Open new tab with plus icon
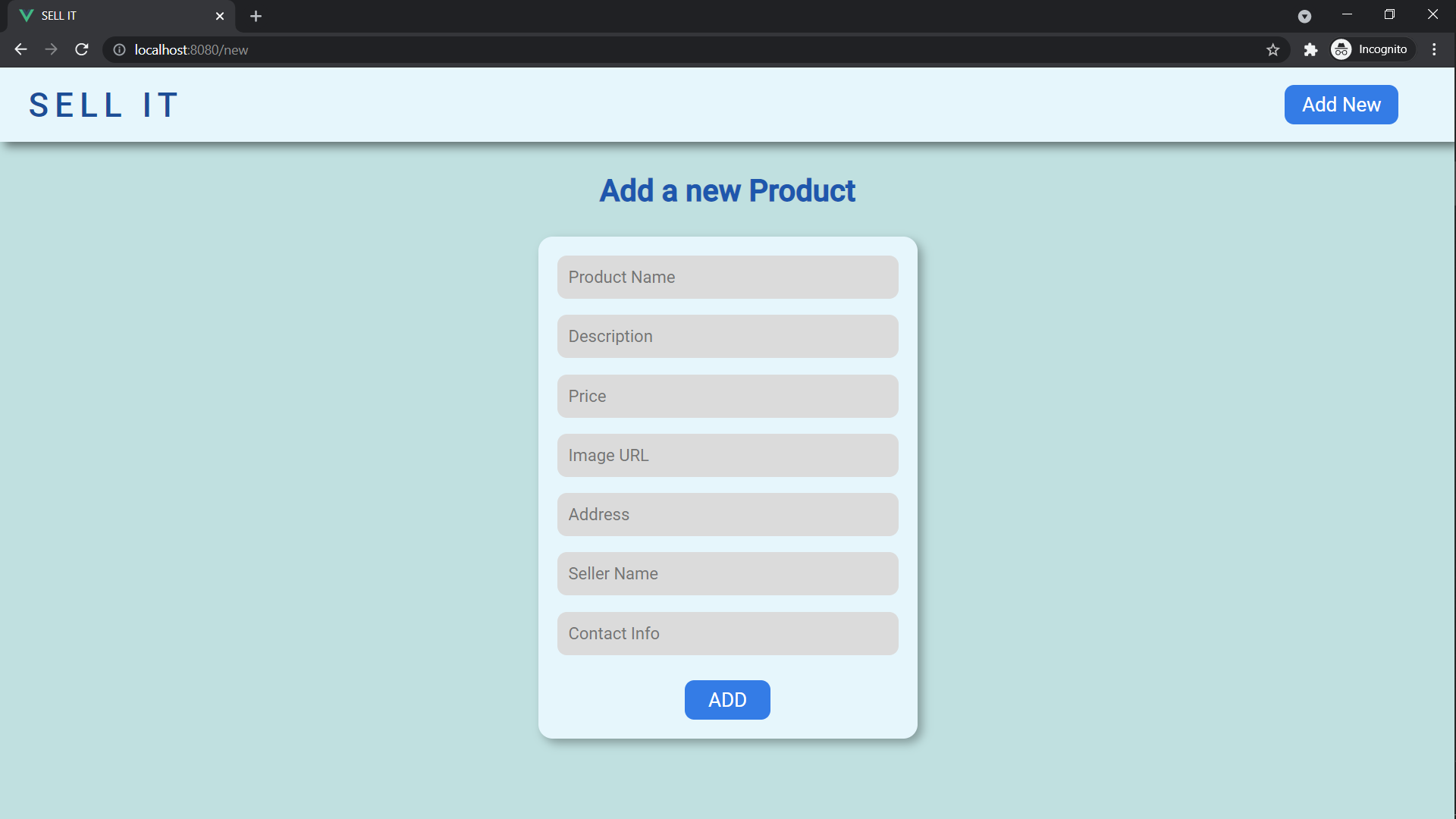Viewport: 1456px width, 819px height. 256,16
